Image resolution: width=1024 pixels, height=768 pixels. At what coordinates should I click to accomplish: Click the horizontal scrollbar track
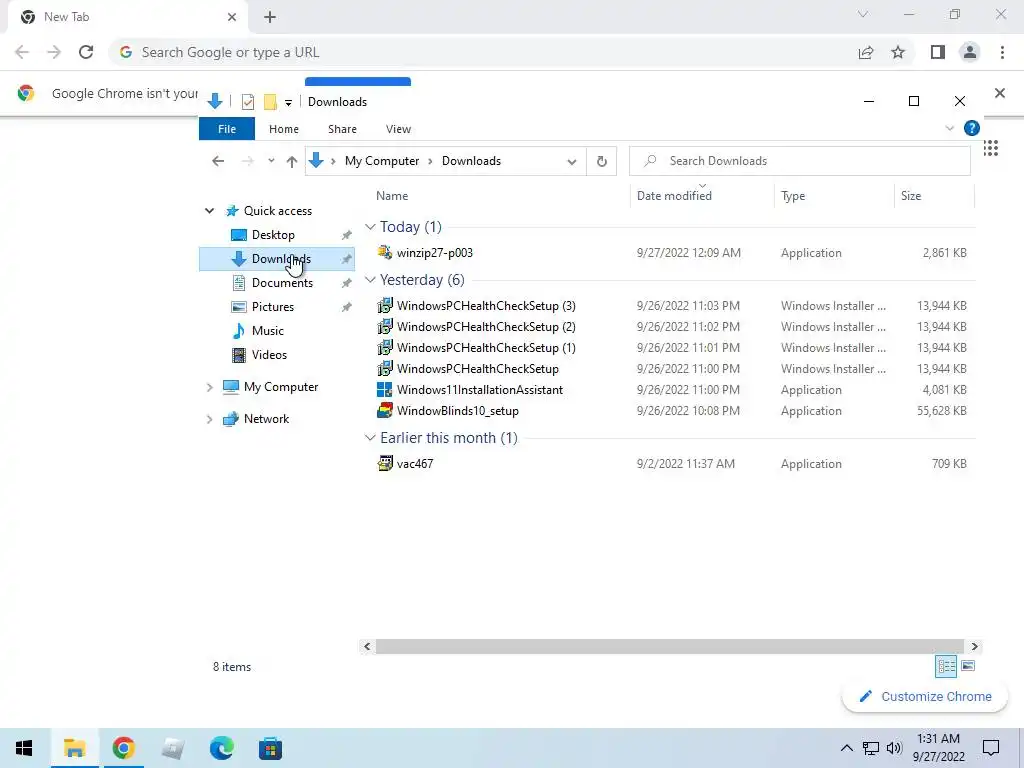point(669,647)
